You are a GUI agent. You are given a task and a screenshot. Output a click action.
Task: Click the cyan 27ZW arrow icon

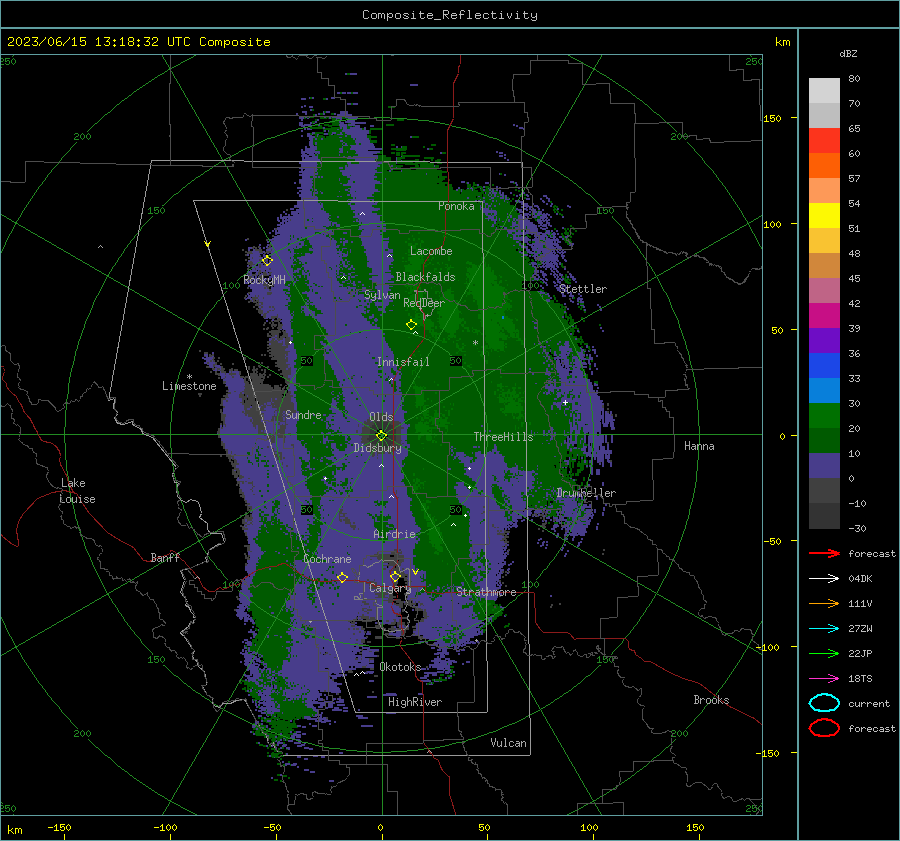(824, 629)
